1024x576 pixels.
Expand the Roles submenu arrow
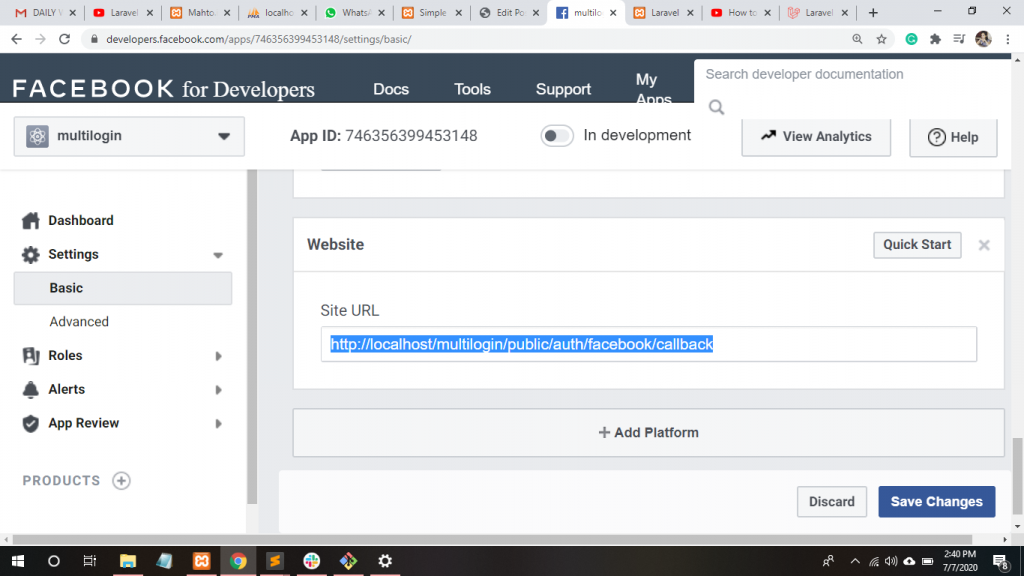coord(218,356)
